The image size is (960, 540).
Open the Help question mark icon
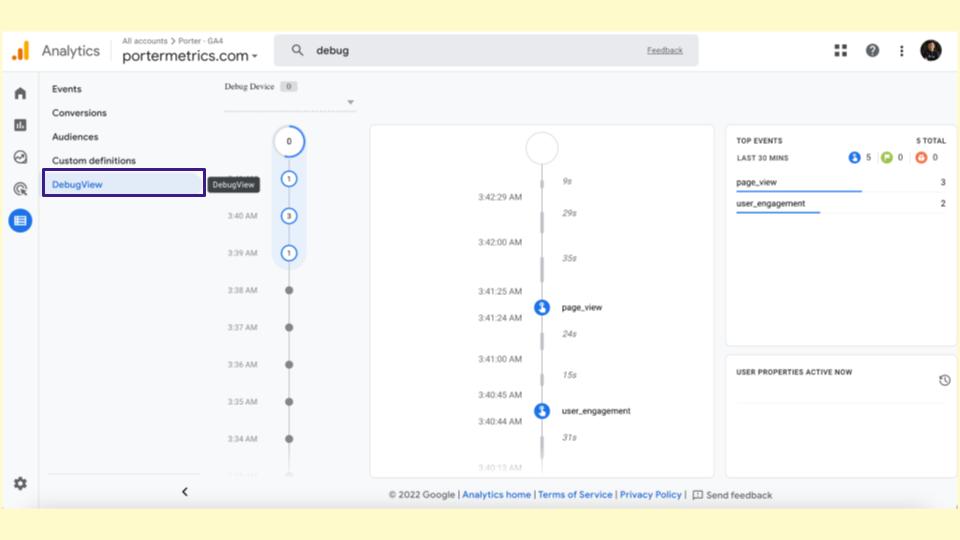pos(872,50)
